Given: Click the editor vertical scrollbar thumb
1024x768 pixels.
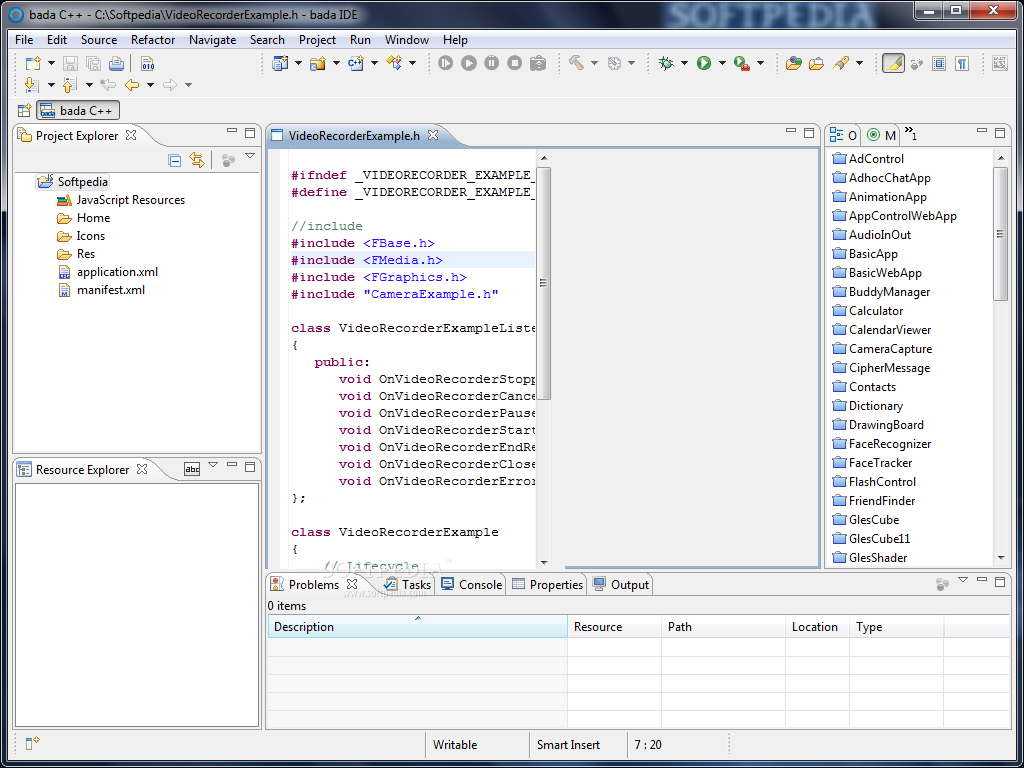Looking at the screenshot, I should (543, 283).
